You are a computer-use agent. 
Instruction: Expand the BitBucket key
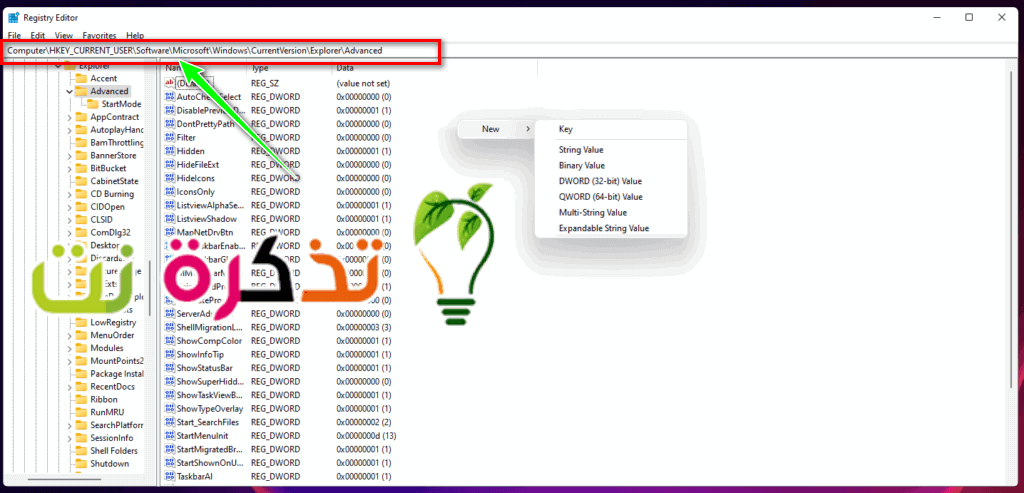69,168
